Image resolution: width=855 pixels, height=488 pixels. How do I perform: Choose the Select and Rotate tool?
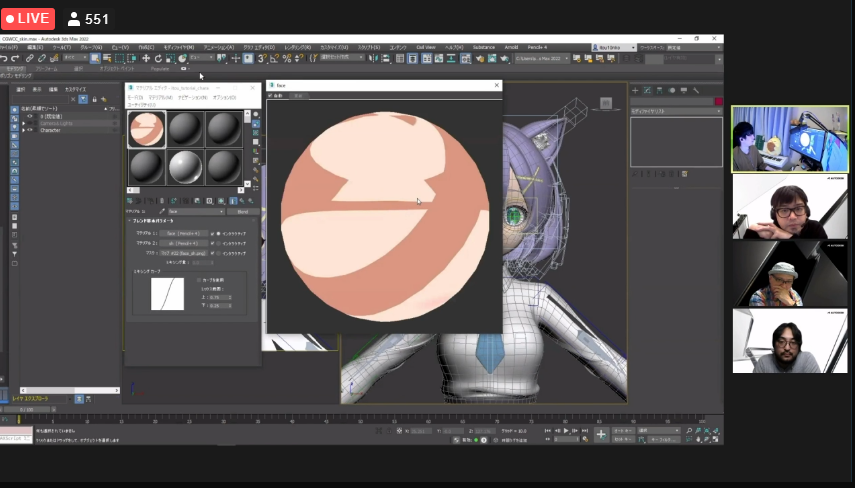(x=158, y=58)
